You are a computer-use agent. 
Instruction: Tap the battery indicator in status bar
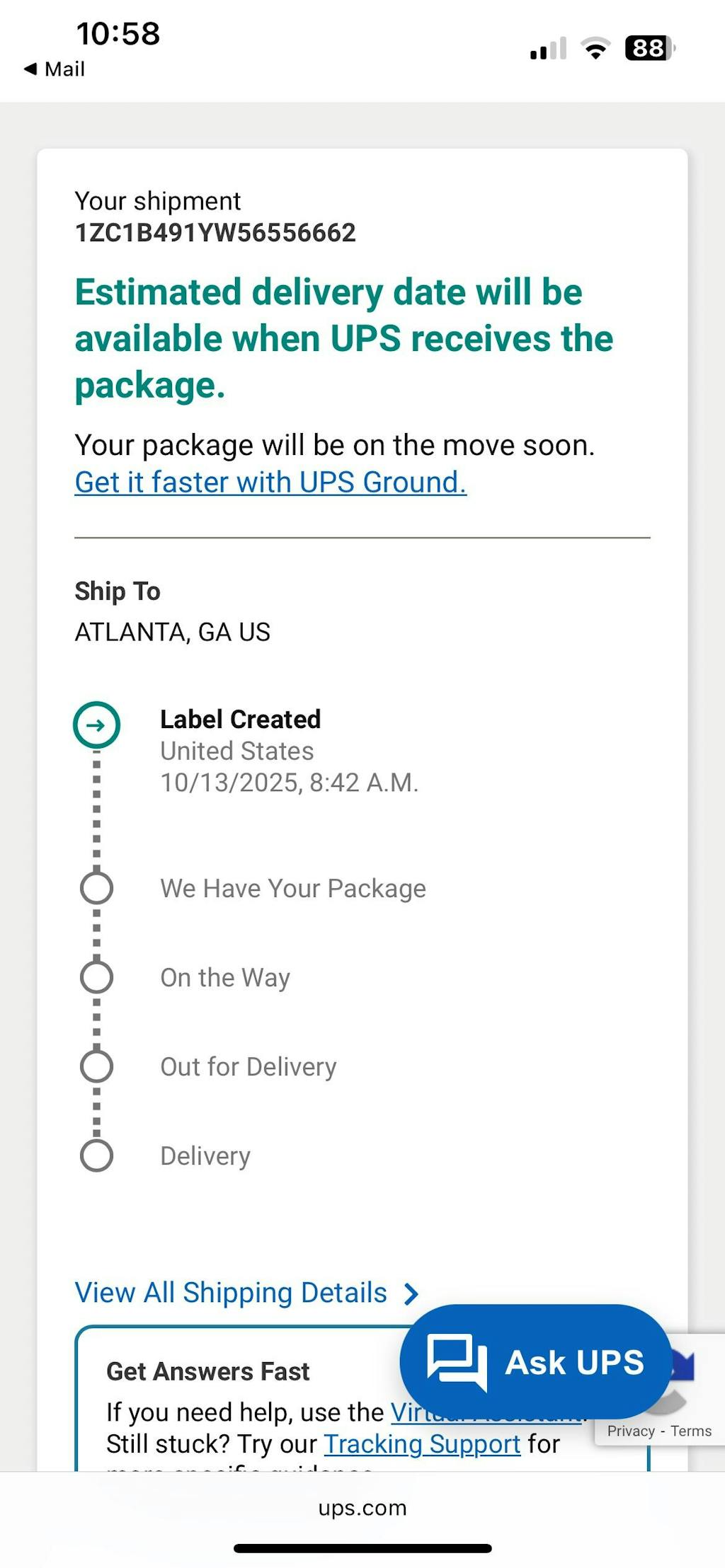(x=649, y=49)
